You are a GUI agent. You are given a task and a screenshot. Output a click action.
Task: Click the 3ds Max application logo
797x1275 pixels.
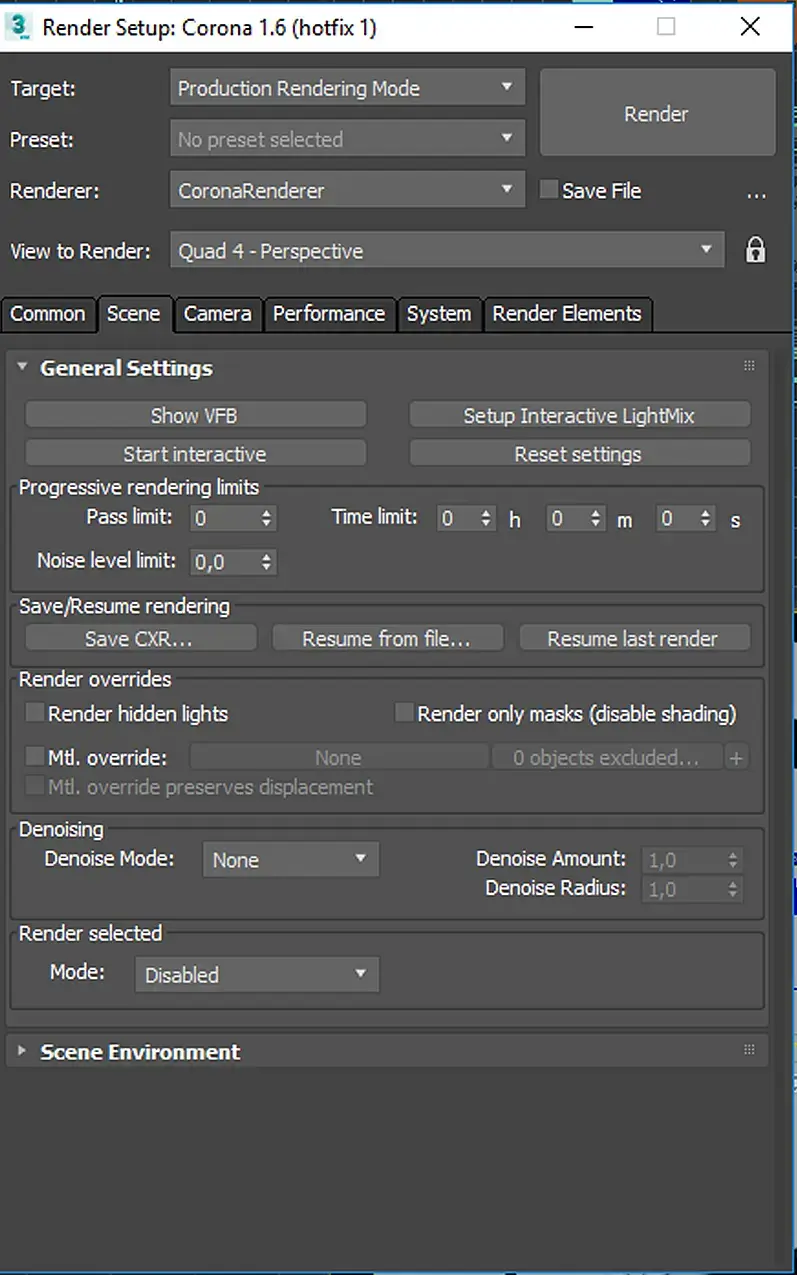[18, 26]
